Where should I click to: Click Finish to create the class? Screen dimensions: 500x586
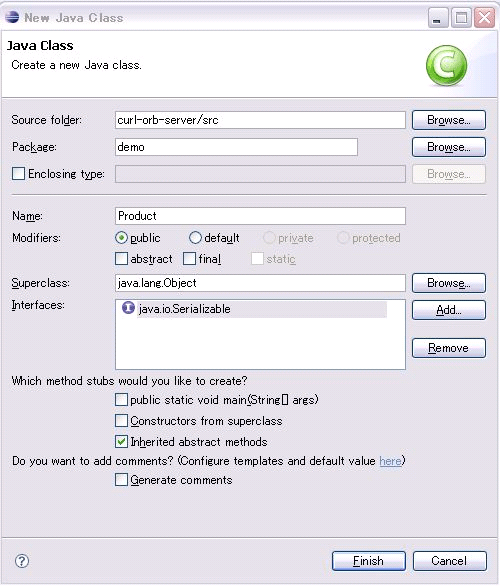click(368, 561)
